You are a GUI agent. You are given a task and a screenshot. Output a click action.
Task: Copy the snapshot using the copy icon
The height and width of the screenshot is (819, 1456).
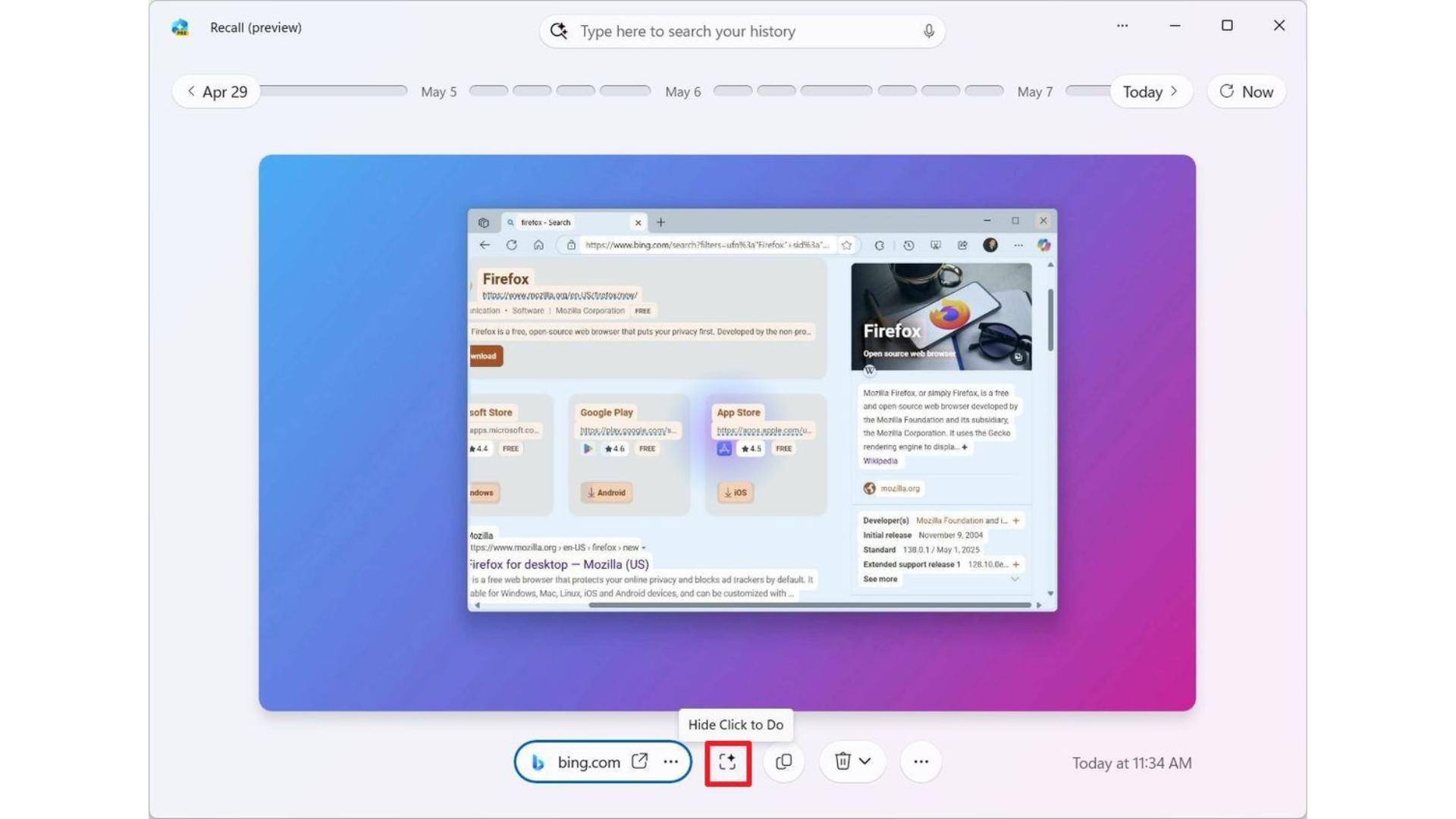click(783, 762)
